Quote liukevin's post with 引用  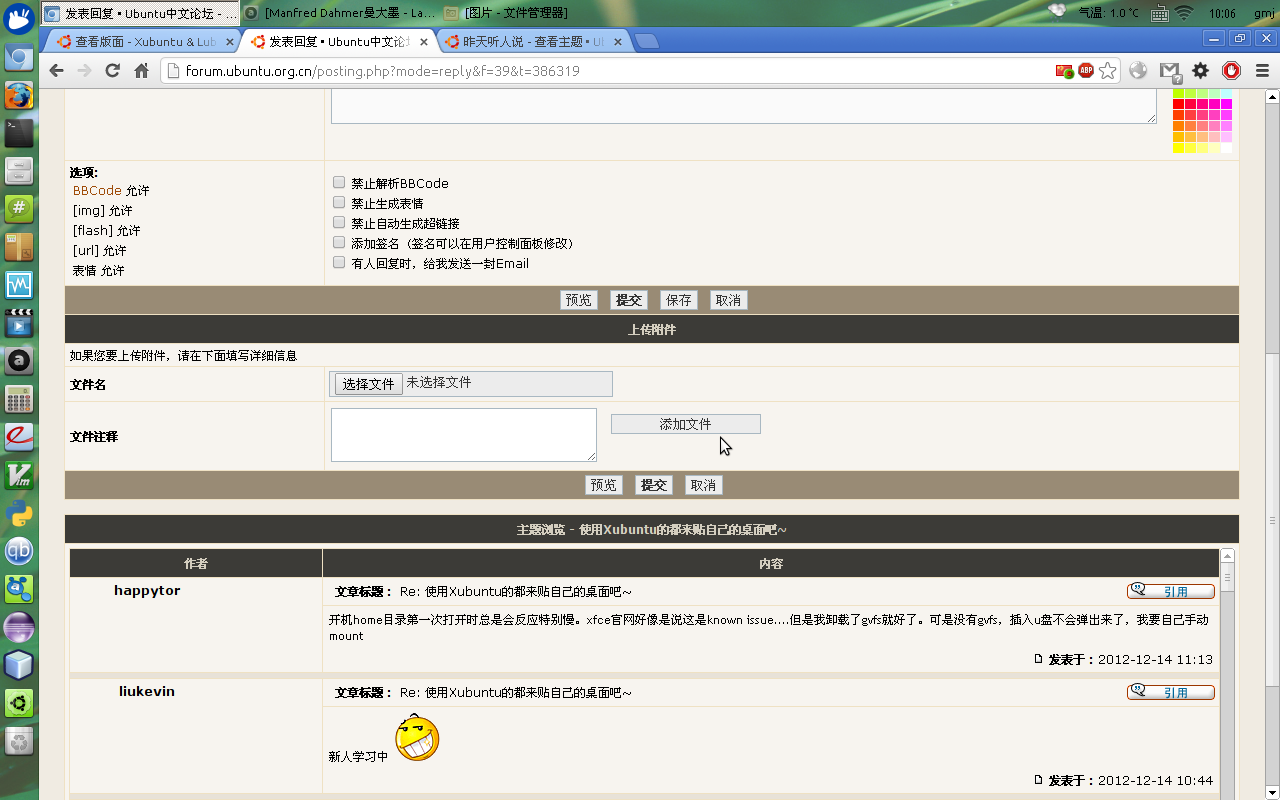click(1171, 692)
